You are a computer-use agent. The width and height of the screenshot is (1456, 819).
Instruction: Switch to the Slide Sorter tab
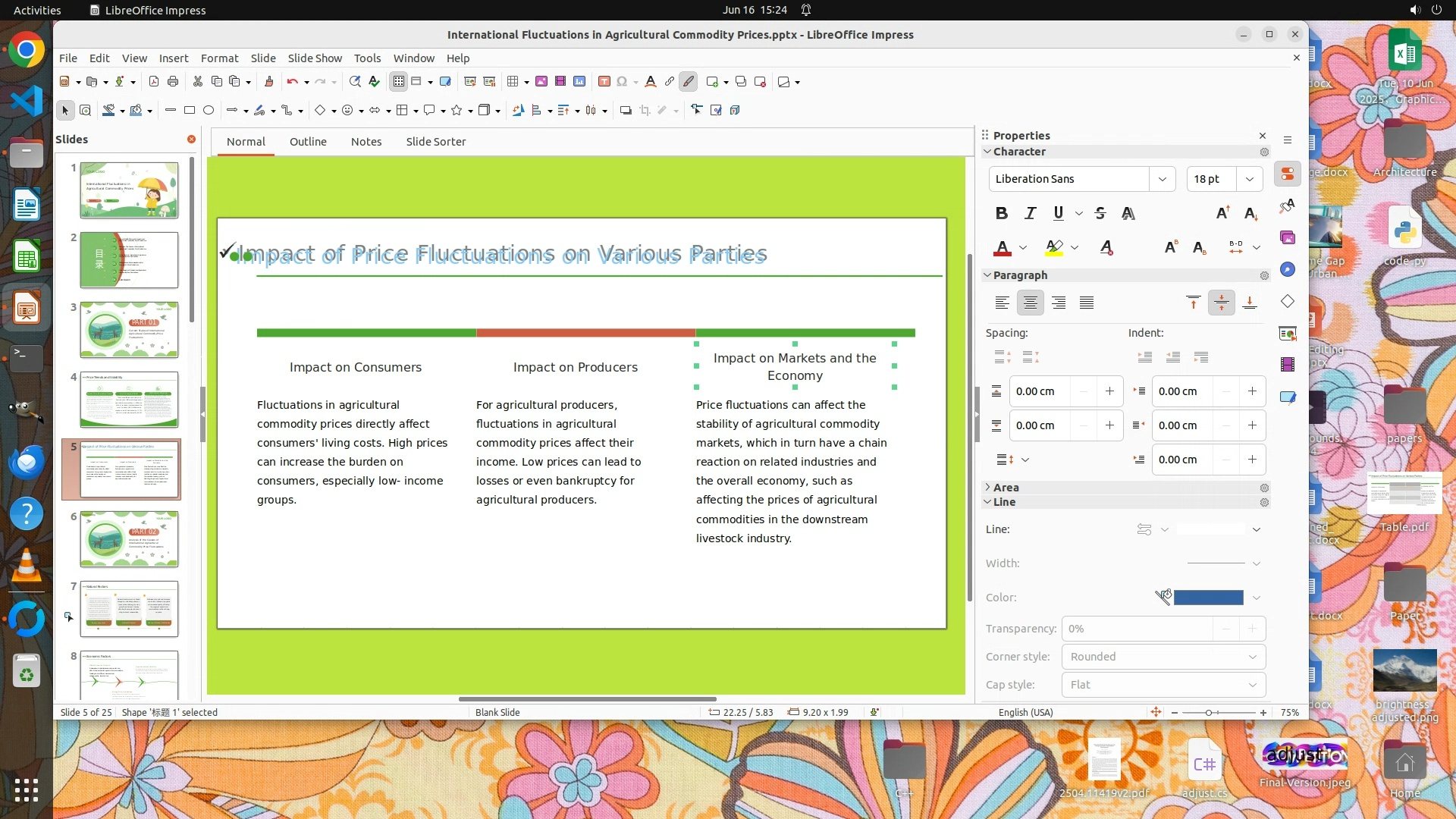(435, 142)
